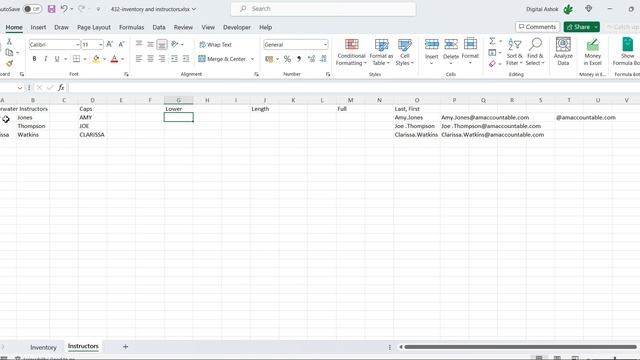640x360 pixels.
Task: Click the AutoSum sigma icon
Action: coord(492,41)
